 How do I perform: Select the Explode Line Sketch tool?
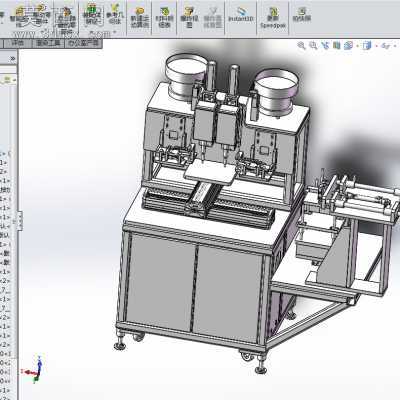coord(213,18)
